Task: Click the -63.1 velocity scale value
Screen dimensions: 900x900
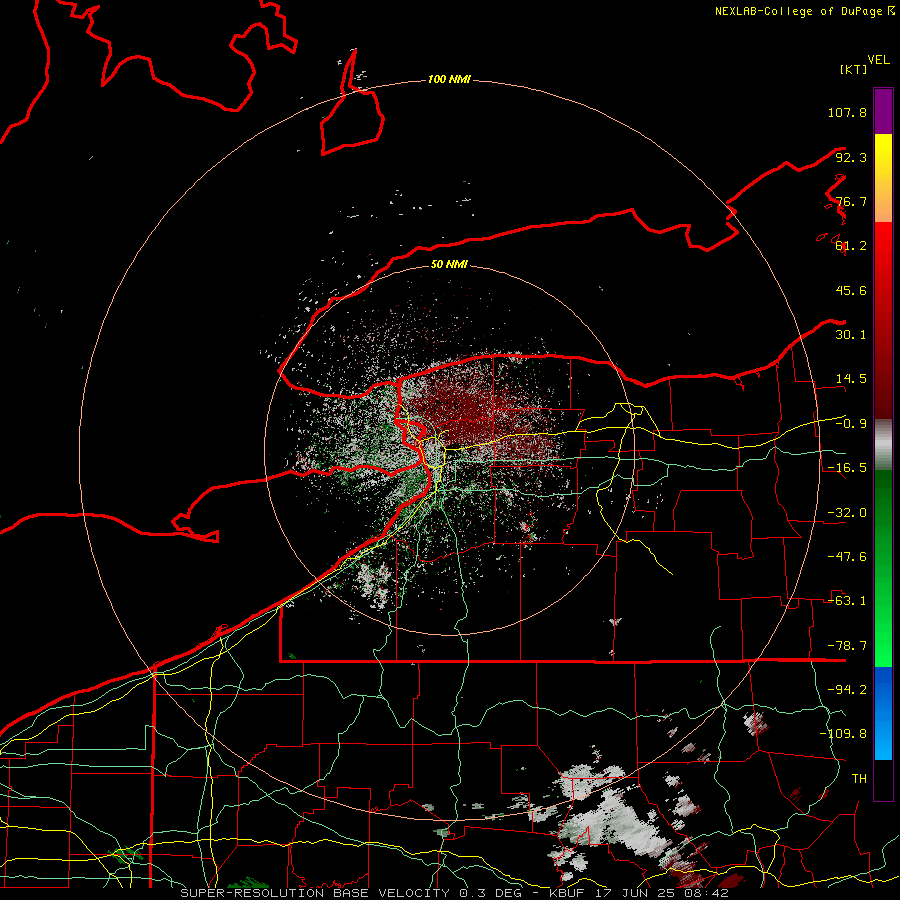Action: tap(847, 601)
